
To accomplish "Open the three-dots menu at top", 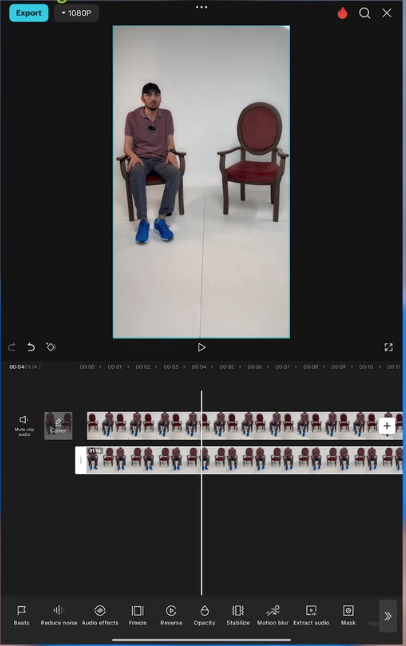I will coord(202,7).
